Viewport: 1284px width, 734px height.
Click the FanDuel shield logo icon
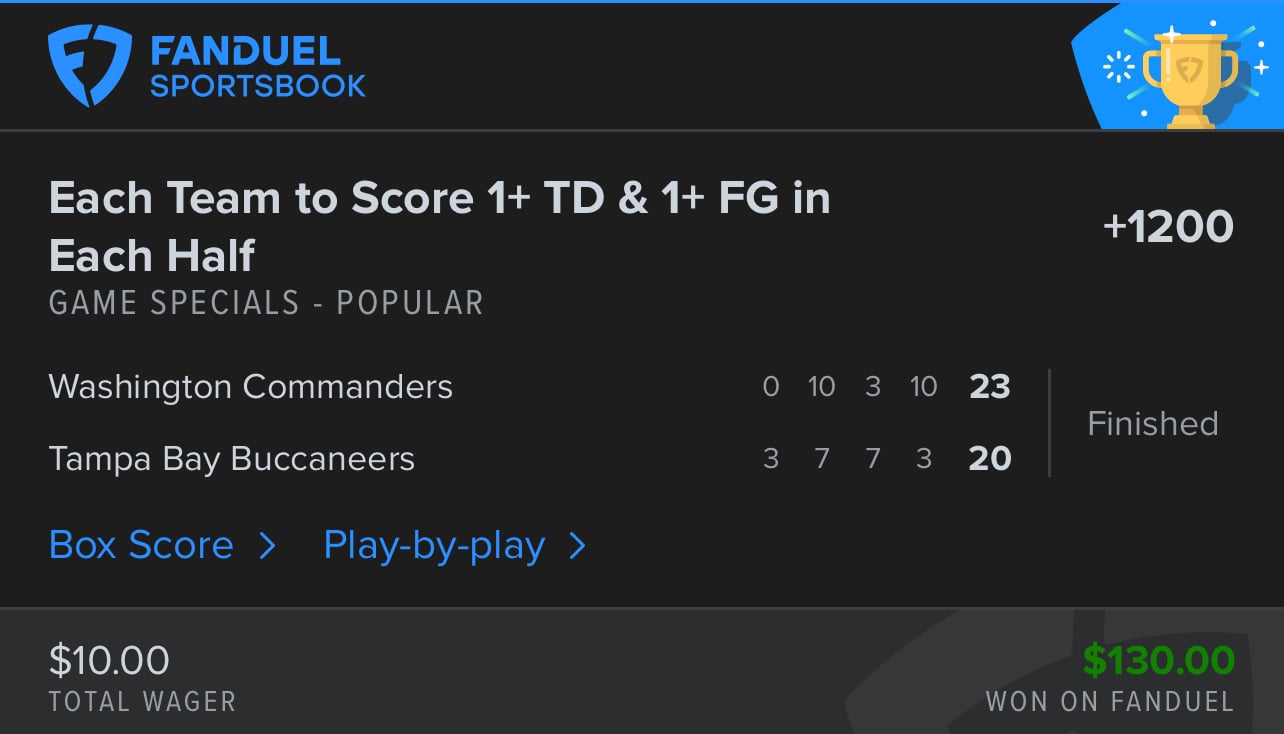[90, 66]
